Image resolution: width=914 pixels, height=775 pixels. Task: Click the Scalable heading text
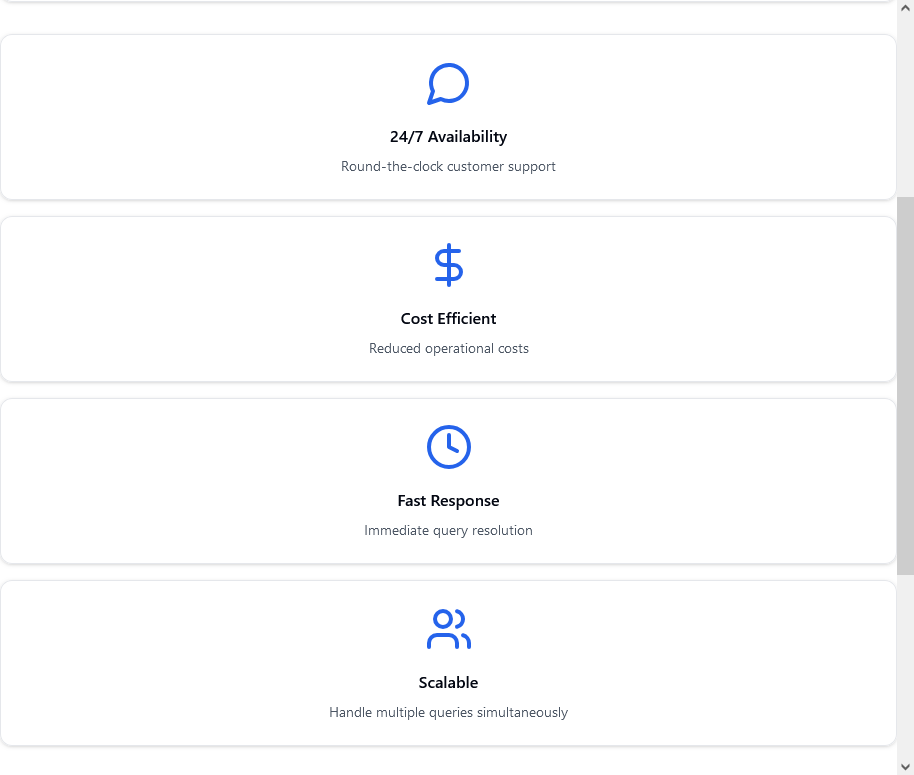point(448,682)
